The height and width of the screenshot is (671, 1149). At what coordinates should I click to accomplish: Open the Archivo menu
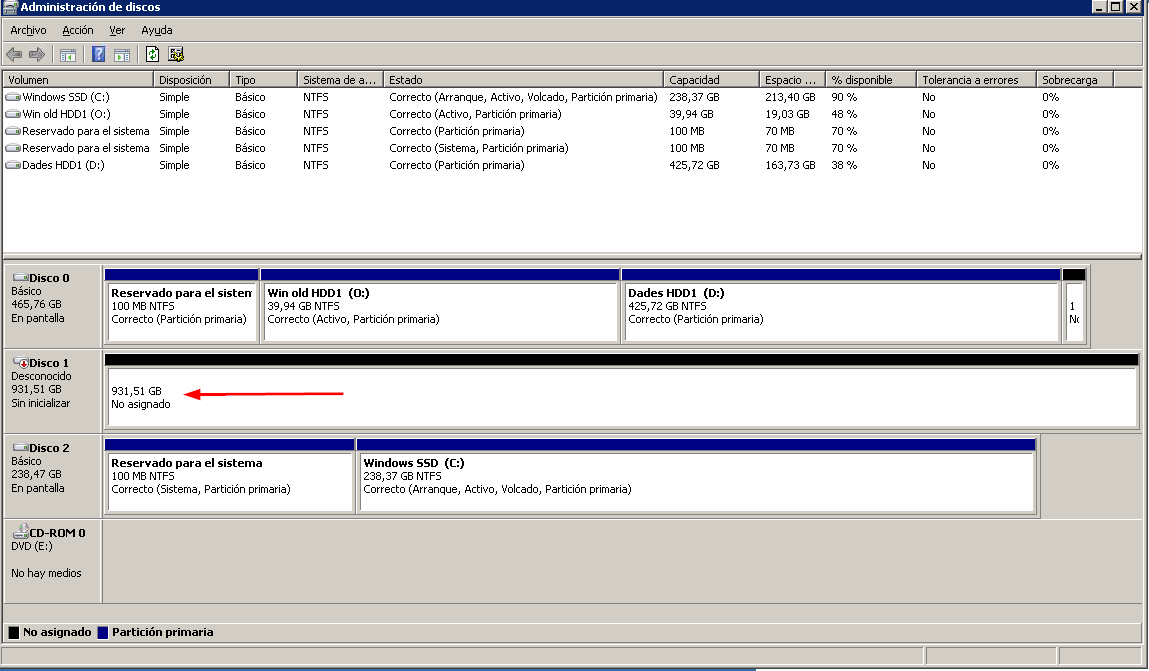pyautogui.click(x=29, y=30)
